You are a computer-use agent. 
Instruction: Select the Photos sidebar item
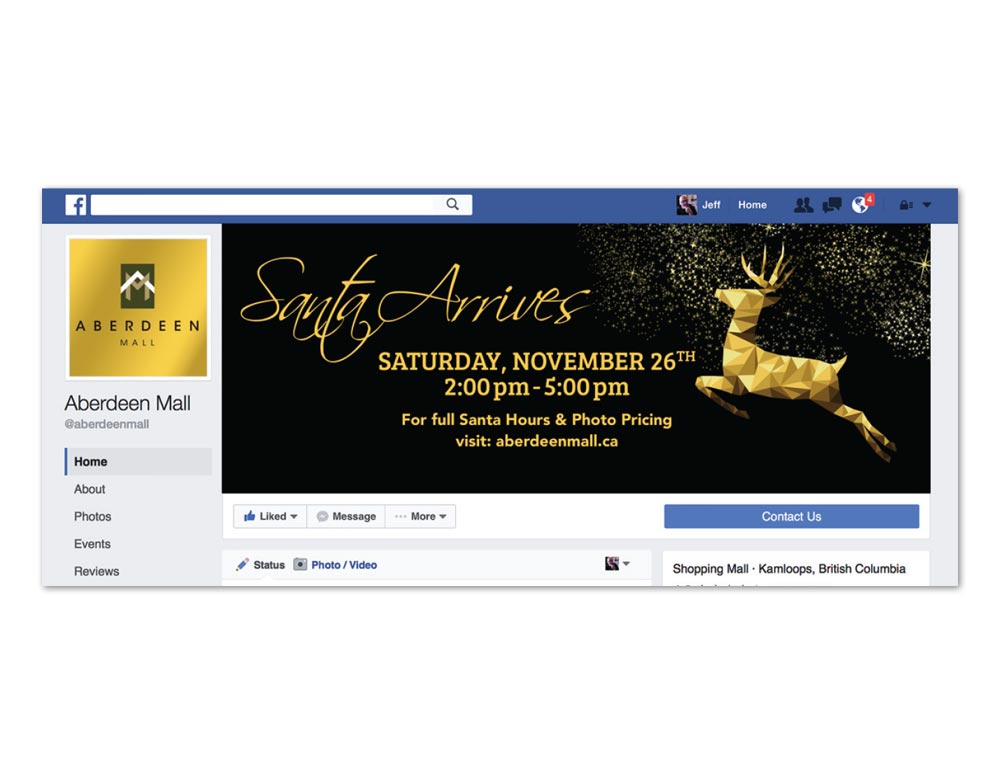[x=92, y=517]
